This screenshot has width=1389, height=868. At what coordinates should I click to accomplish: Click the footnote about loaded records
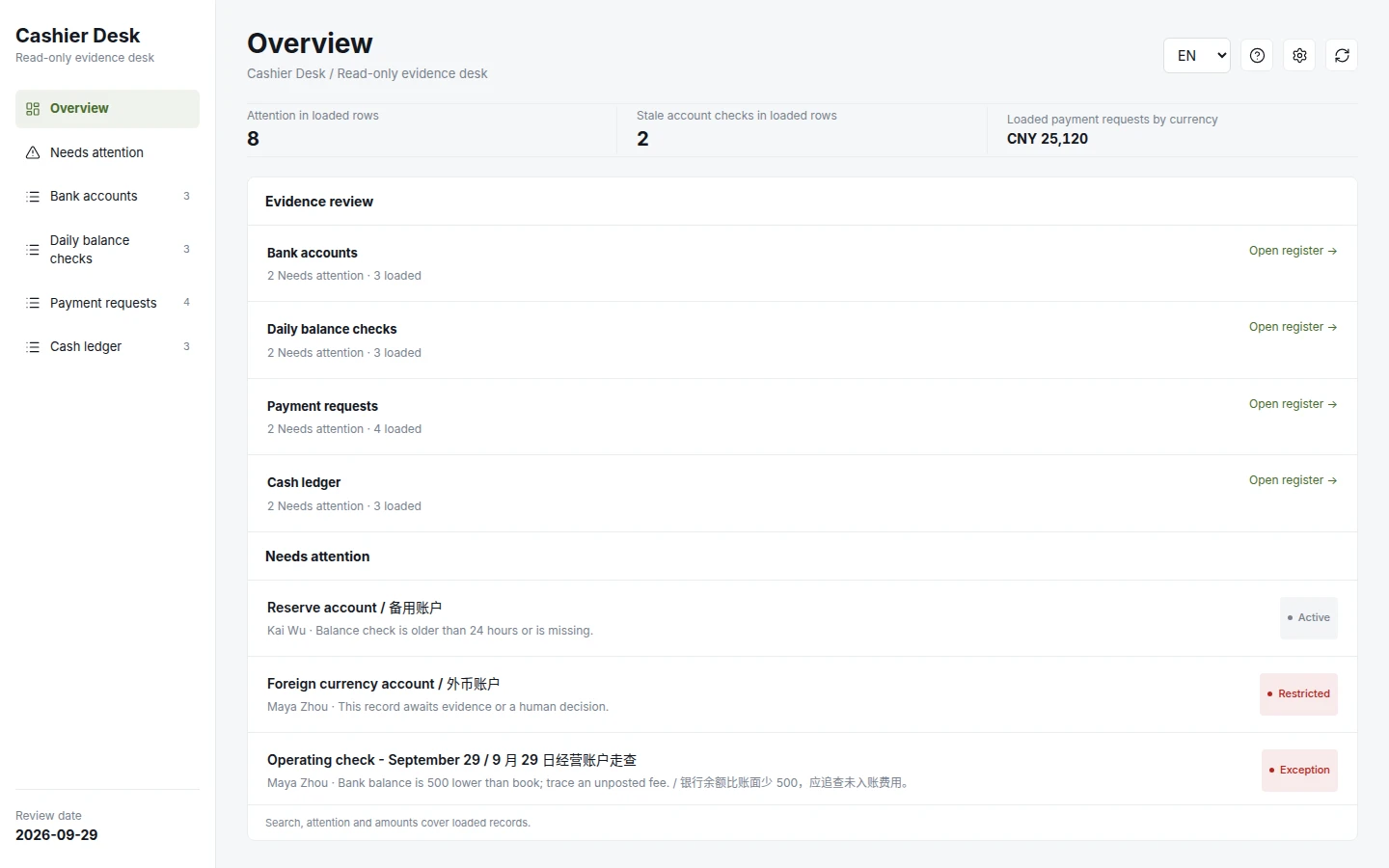click(x=397, y=823)
